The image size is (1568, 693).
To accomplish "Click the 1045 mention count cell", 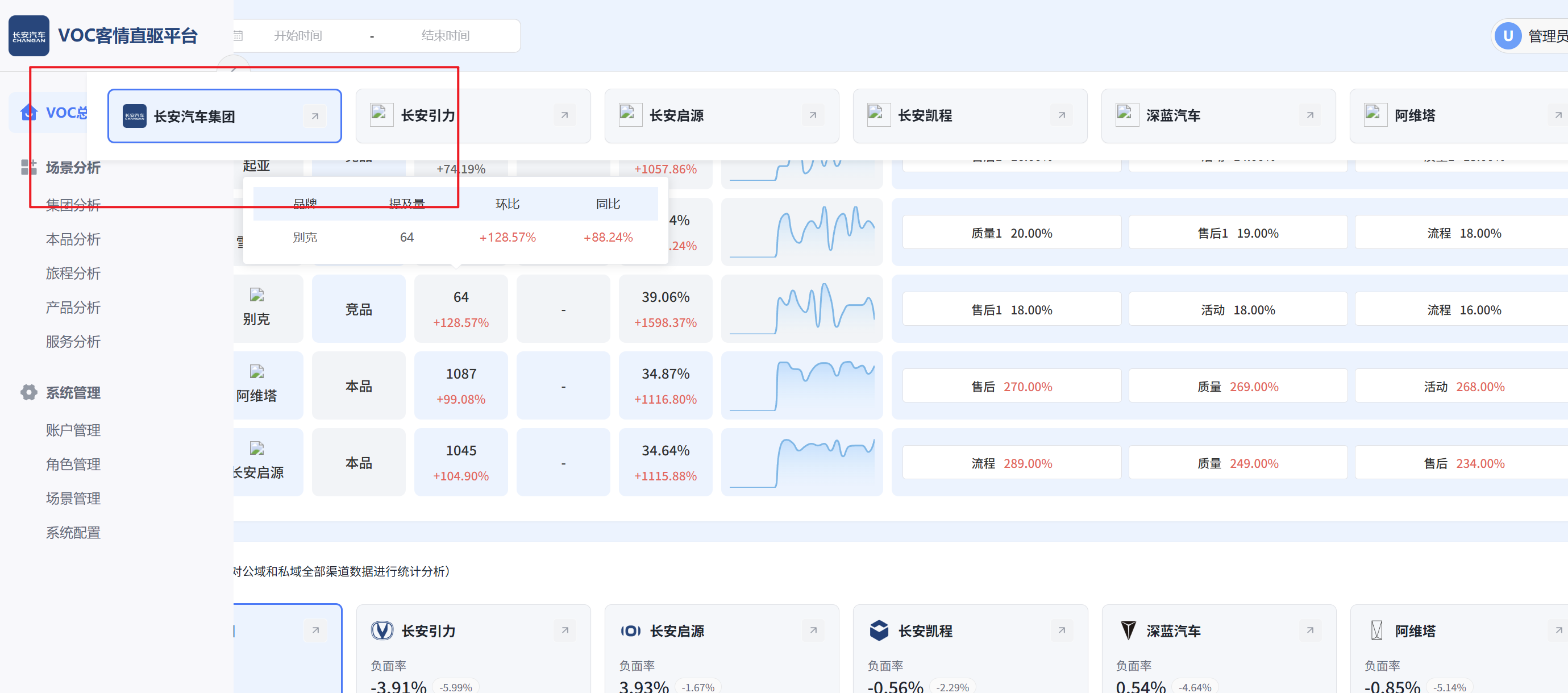I will (x=461, y=462).
